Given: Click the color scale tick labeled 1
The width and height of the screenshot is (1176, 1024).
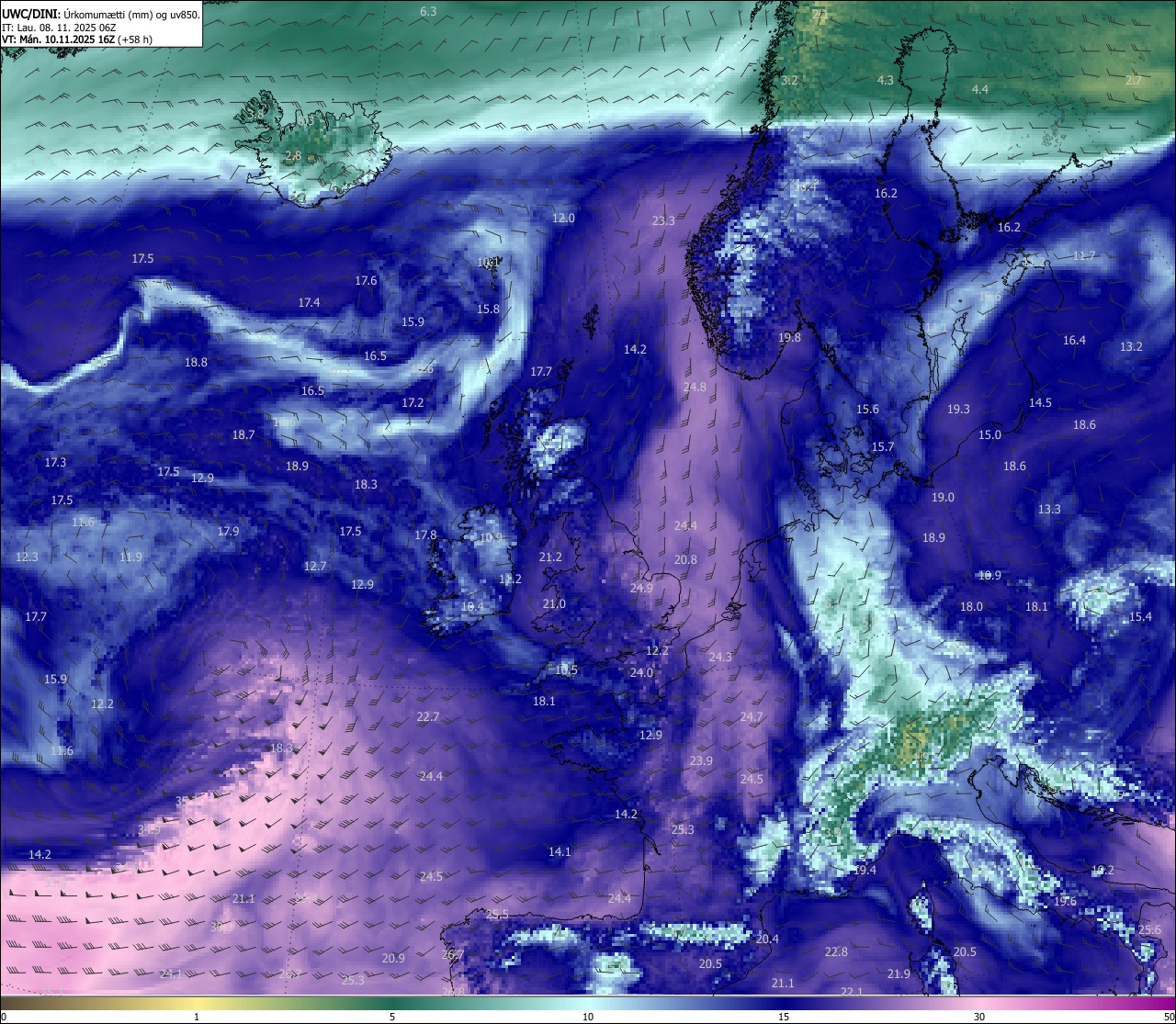Looking at the screenshot, I should pos(197,1017).
